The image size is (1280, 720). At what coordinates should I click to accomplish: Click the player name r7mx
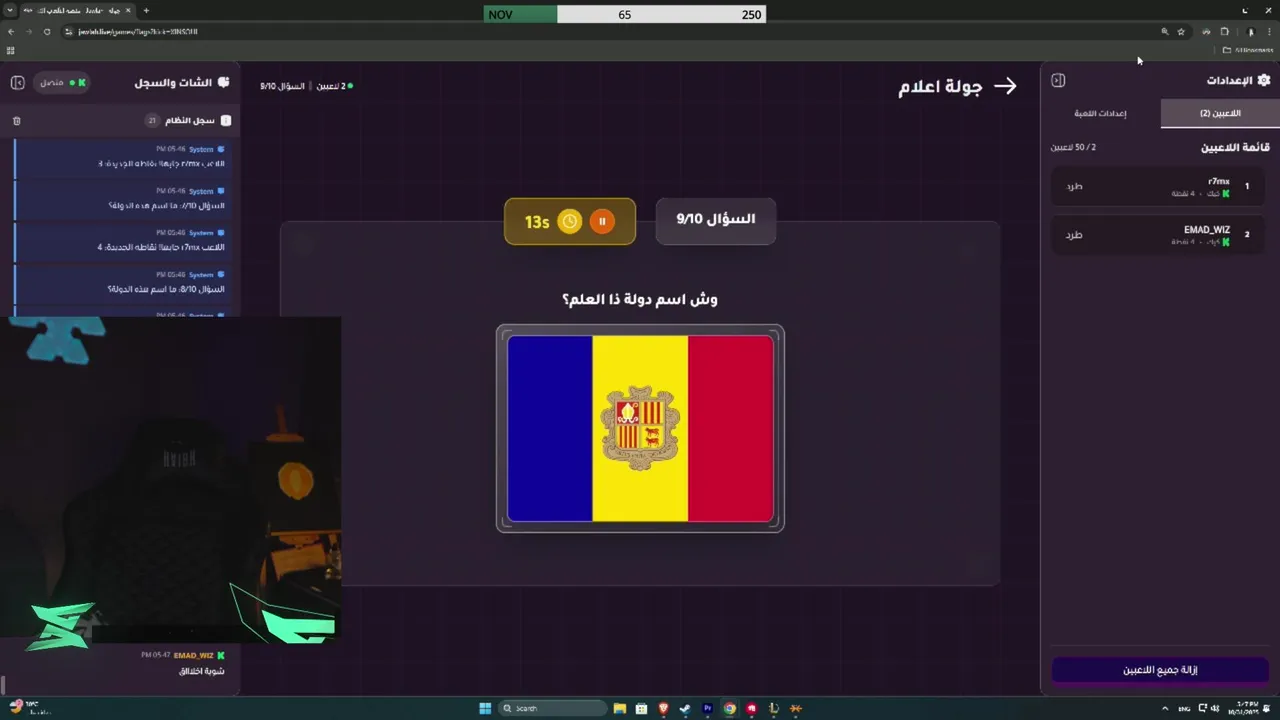tap(1219, 181)
